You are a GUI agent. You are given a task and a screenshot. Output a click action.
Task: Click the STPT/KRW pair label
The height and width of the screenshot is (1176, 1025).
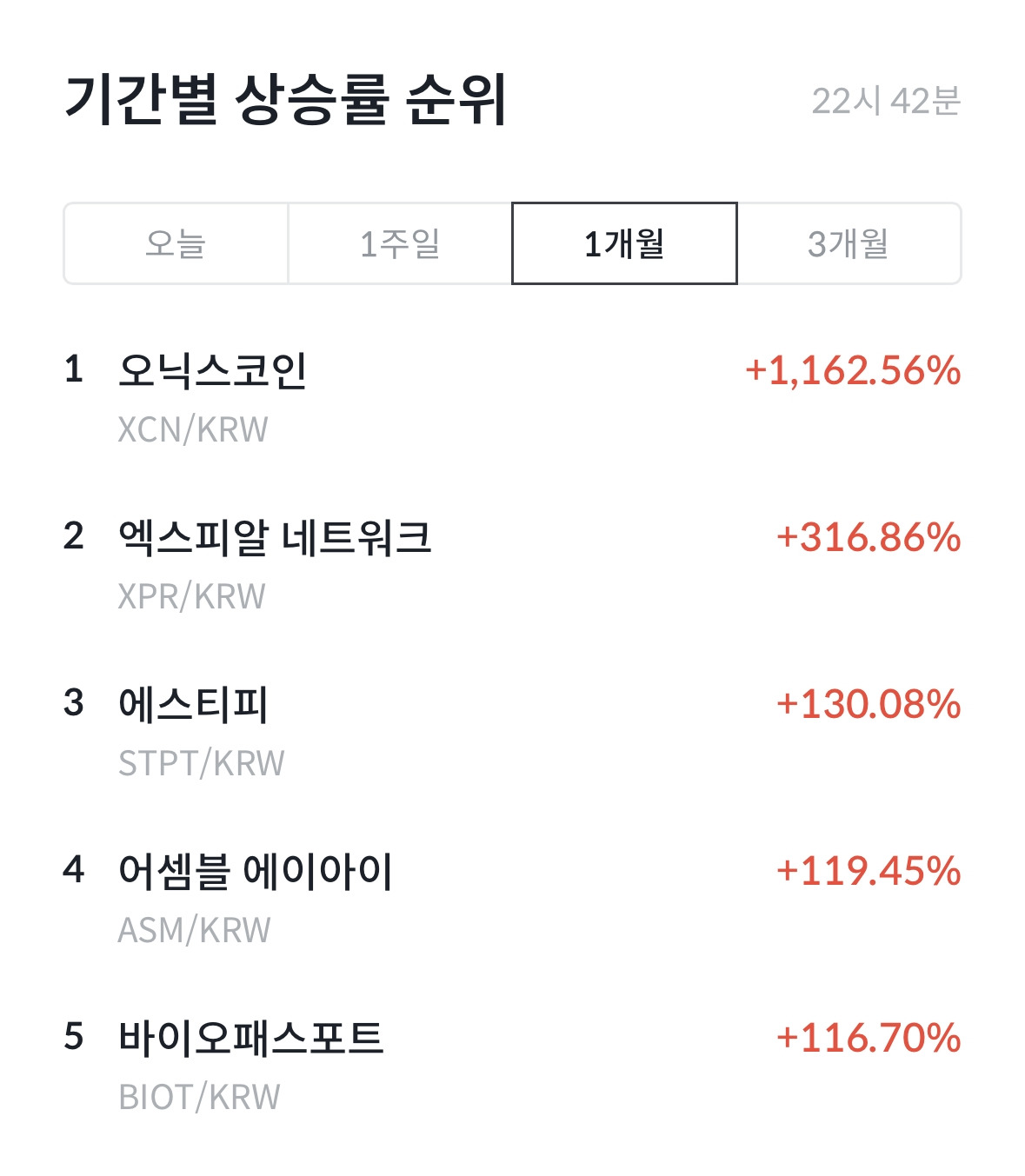coord(202,763)
